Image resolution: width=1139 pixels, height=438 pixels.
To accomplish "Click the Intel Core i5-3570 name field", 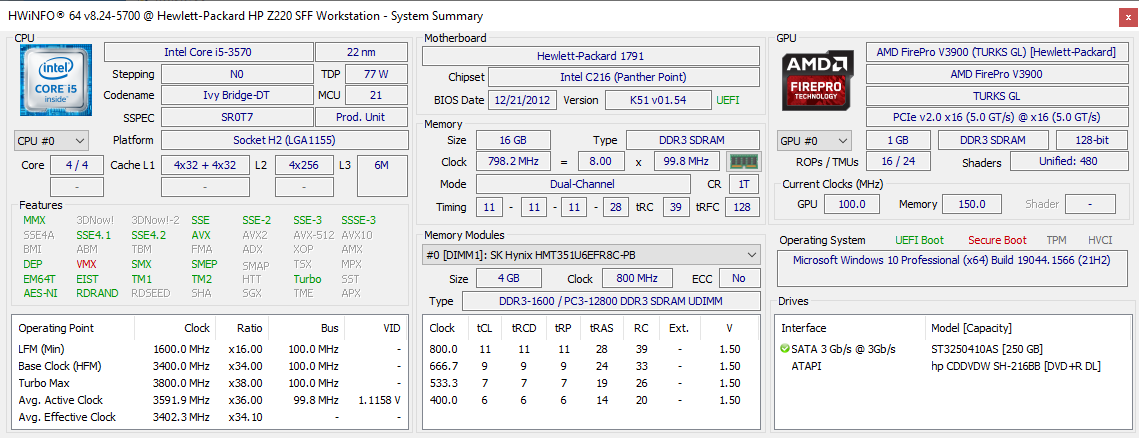I will (208, 52).
